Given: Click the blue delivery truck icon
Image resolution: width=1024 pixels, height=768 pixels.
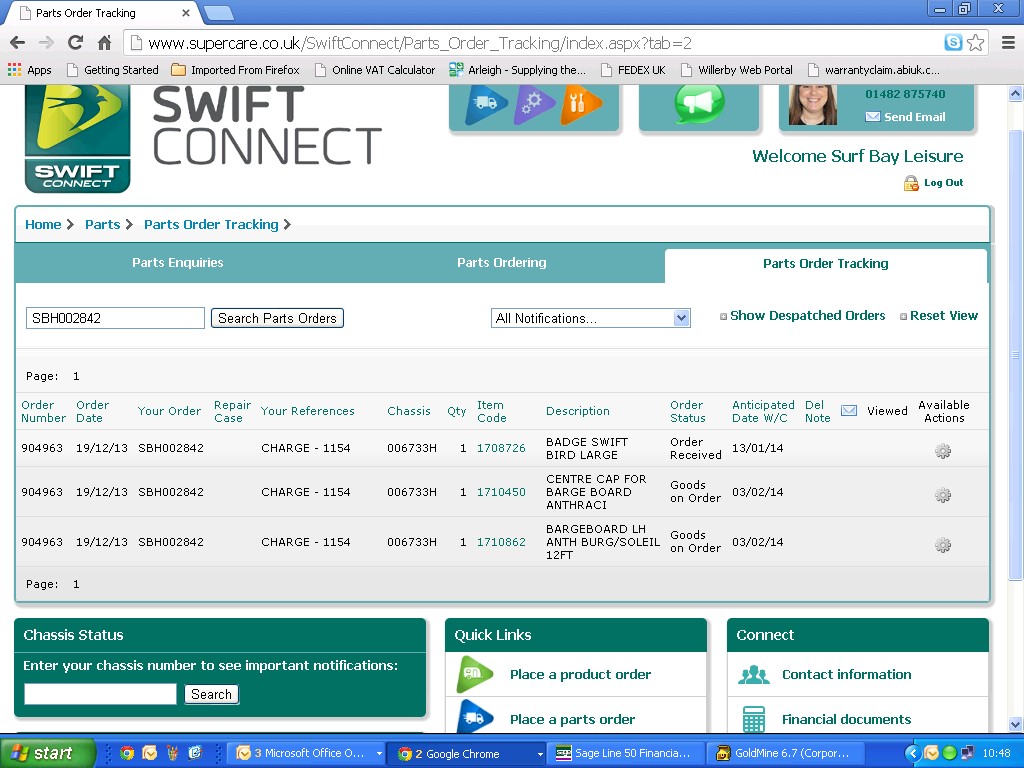Looking at the screenshot, I should click(x=486, y=104).
